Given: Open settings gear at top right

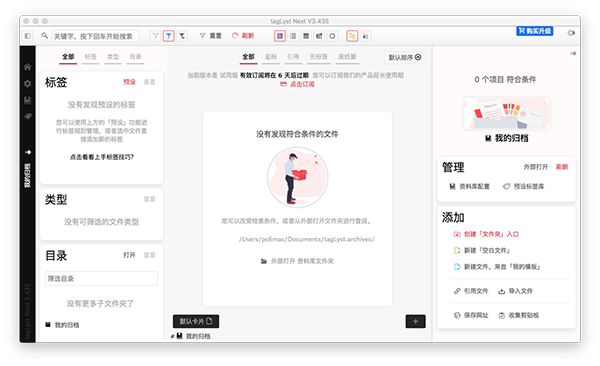Looking at the screenshot, I should (x=571, y=33).
